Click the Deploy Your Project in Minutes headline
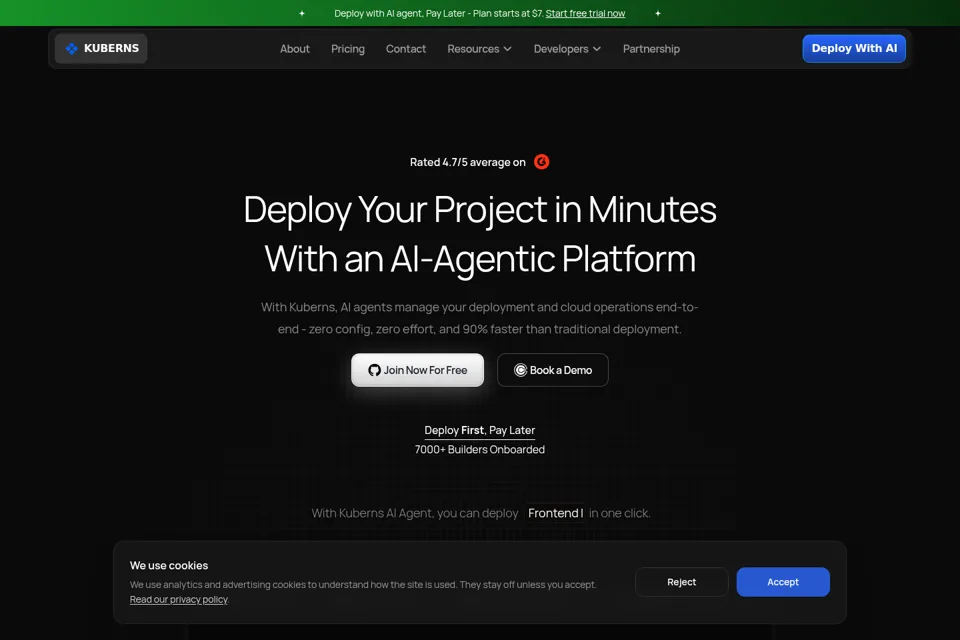Image resolution: width=960 pixels, height=640 pixels. click(480, 209)
